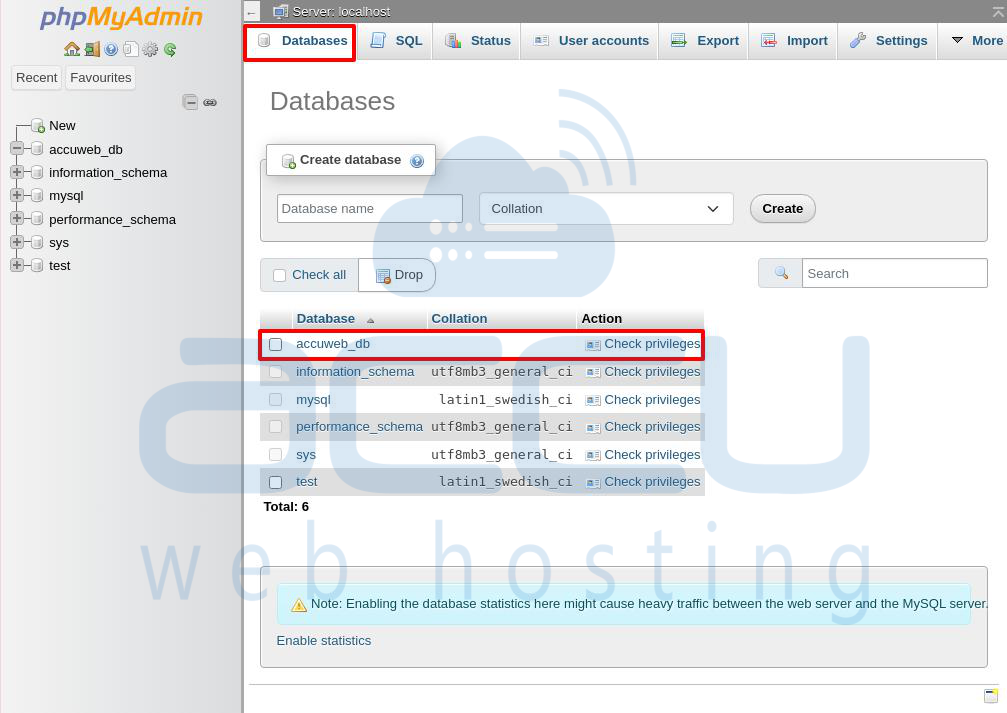Open the Status tab
This screenshot has height=713, width=1007.
477,41
